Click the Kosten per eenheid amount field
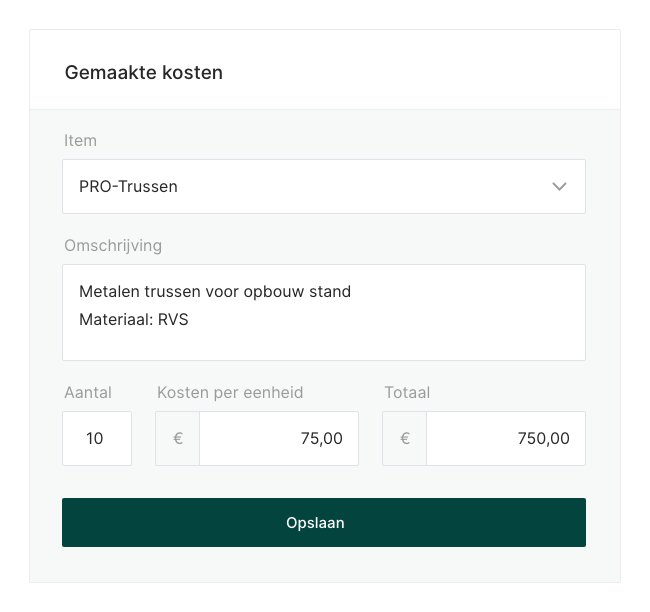The height and width of the screenshot is (612, 650). click(x=278, y=438)
